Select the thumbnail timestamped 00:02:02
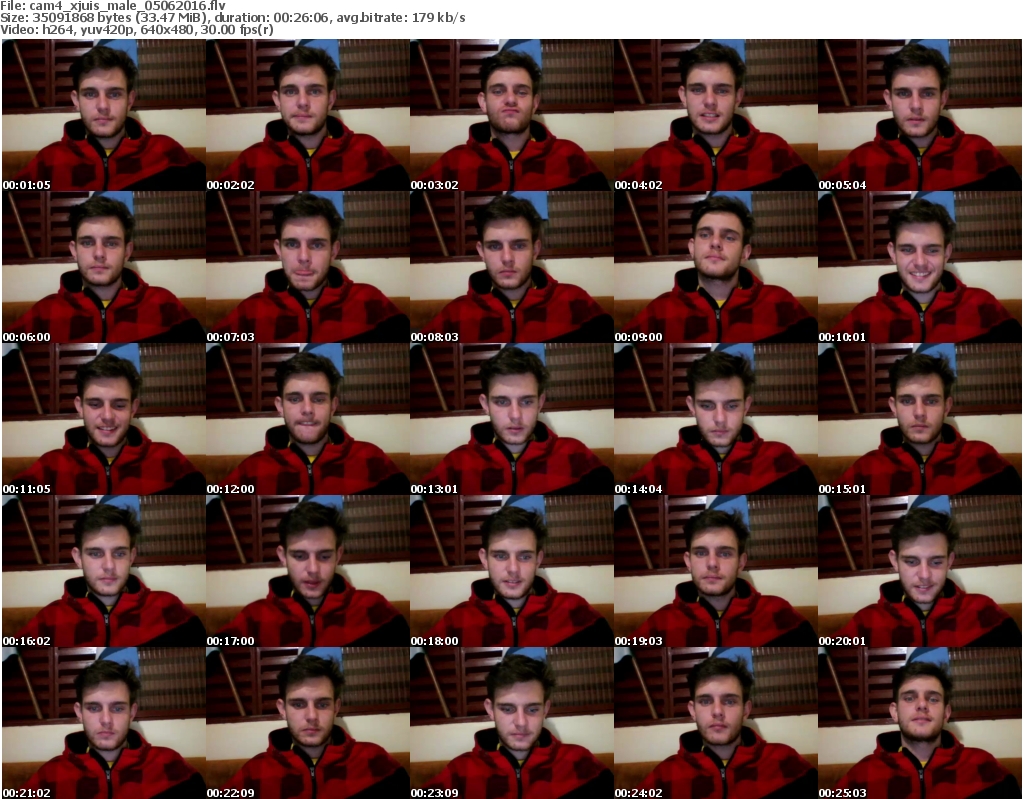1024x799 pixels. pyautogui.click(x=308, y=115)
